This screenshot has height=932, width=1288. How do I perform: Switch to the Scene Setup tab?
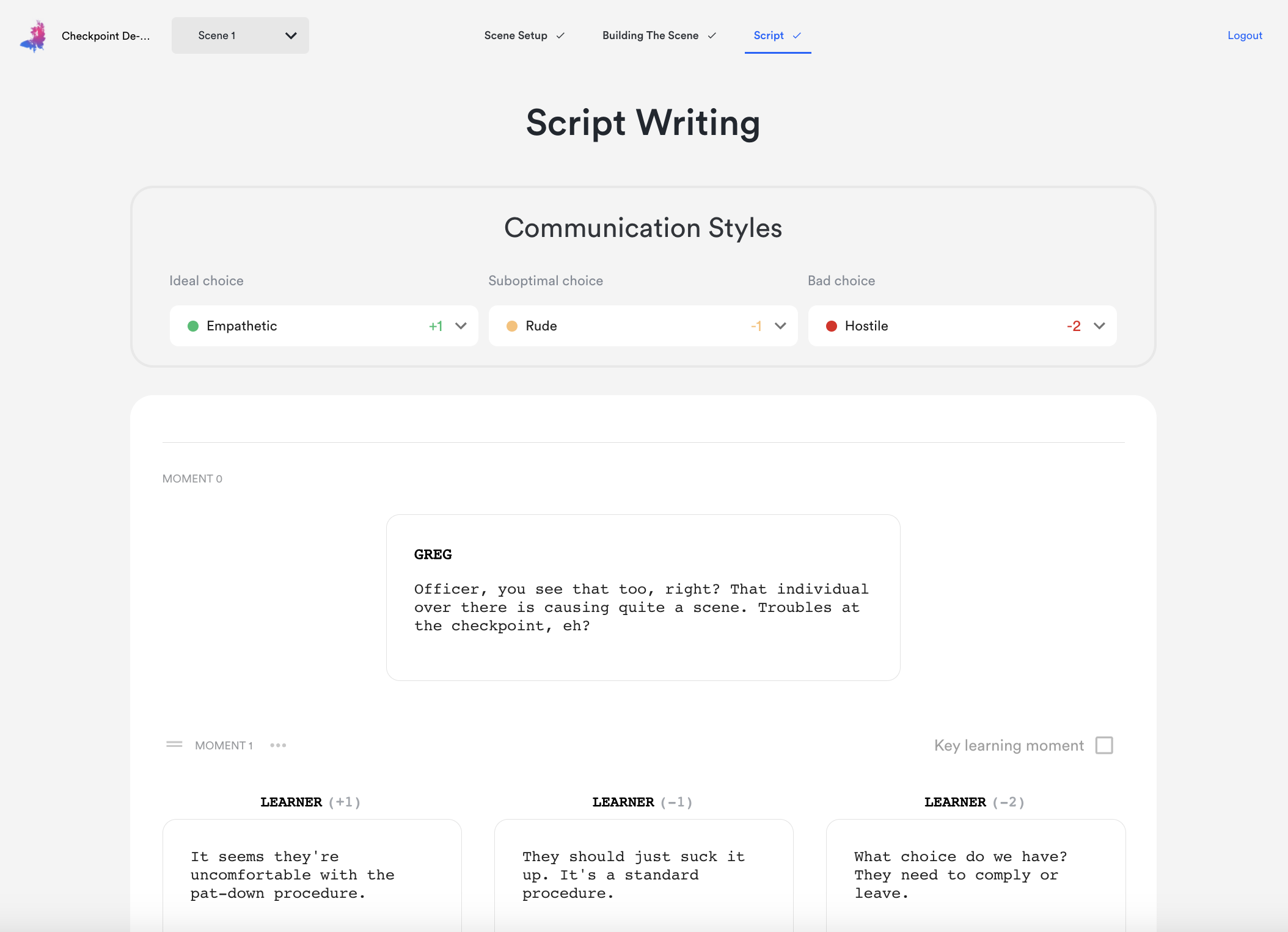516,35
